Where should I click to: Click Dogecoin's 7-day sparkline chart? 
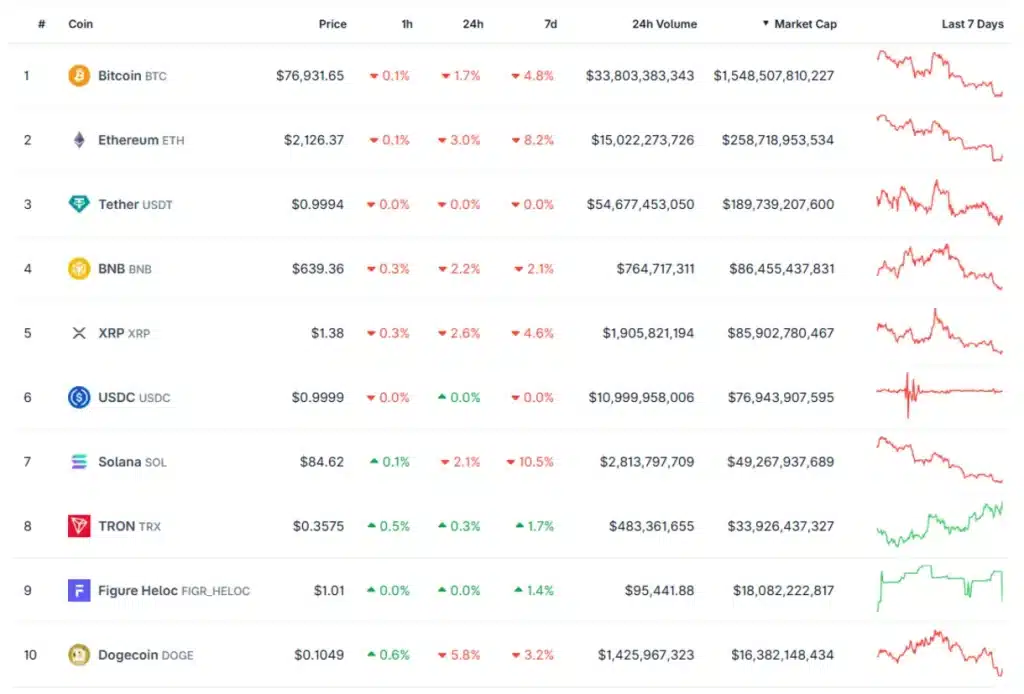point(940,652)
